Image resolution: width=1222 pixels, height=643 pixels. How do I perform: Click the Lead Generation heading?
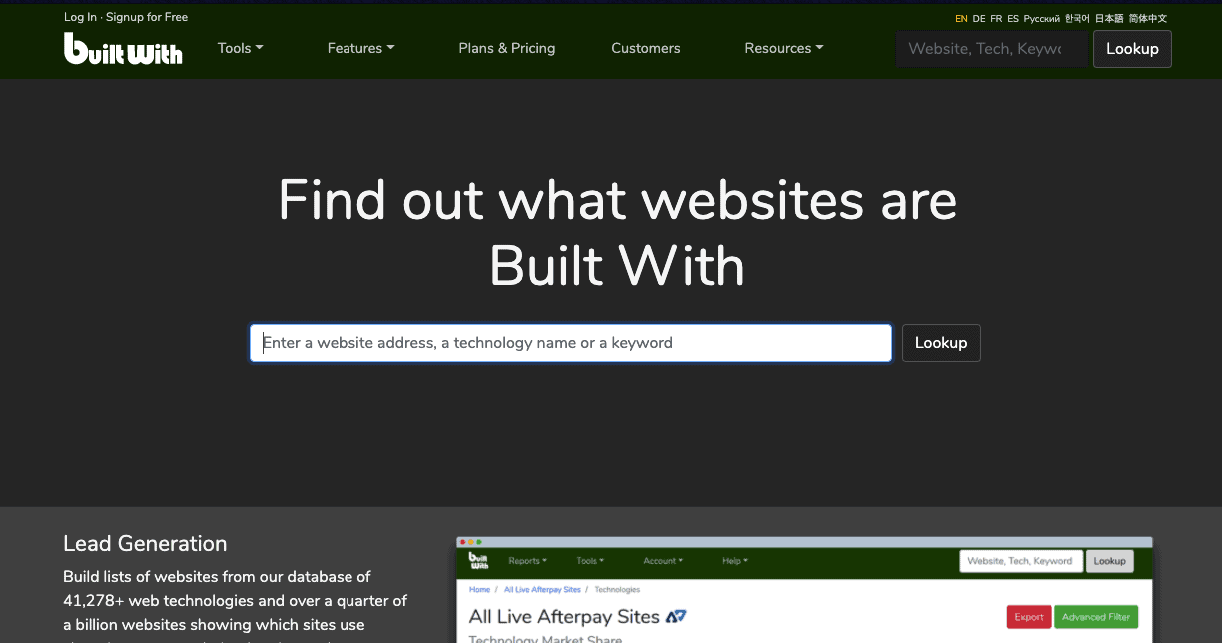pos(145,543)
